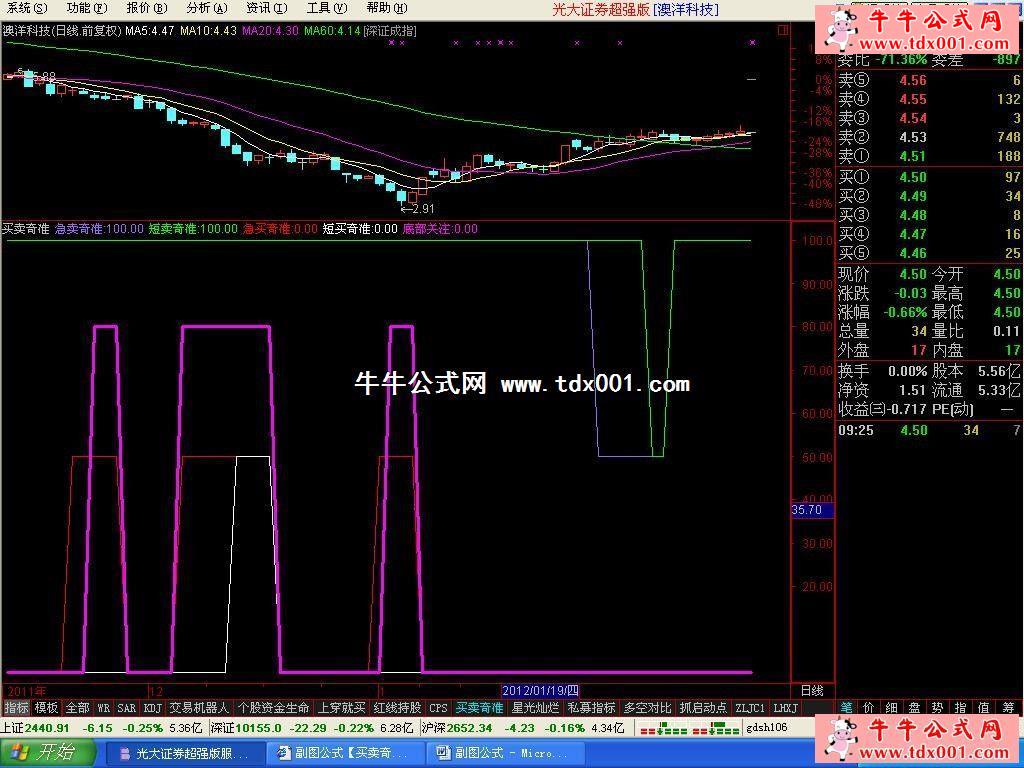Click the 2012/01/19/四 date marker on the time axis

[540, 690]
